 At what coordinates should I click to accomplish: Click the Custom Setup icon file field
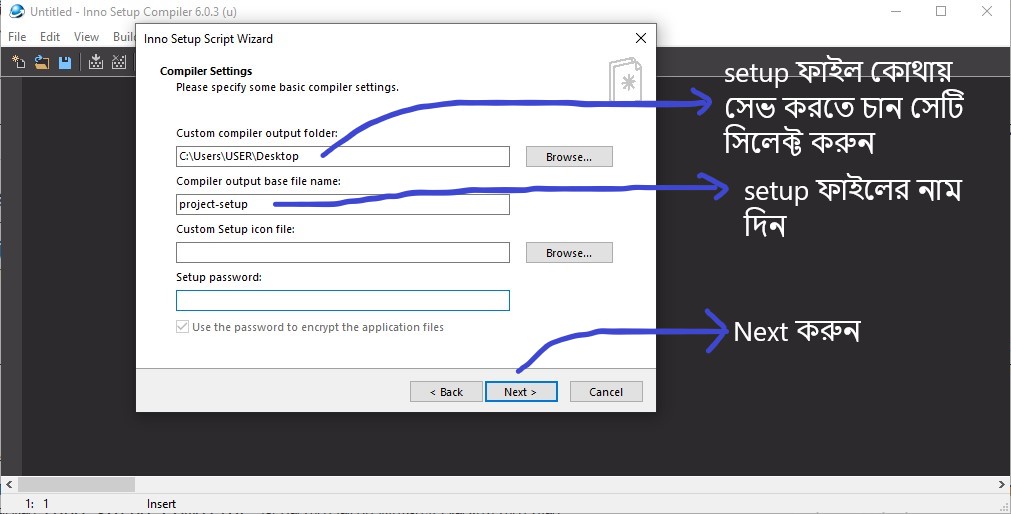[342, 252]
